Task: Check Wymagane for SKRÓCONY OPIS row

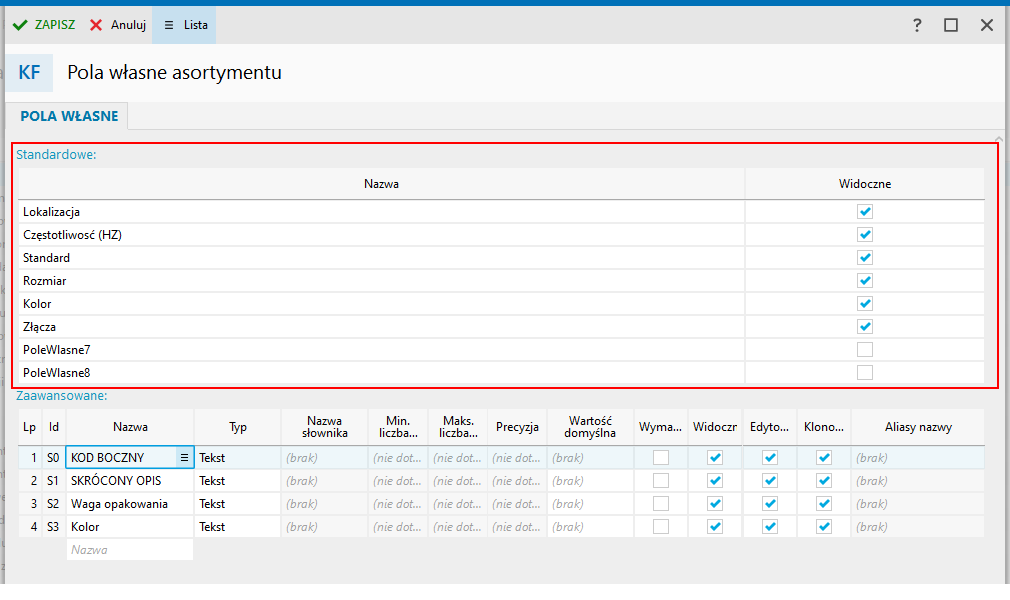Action: coord(661,481)
